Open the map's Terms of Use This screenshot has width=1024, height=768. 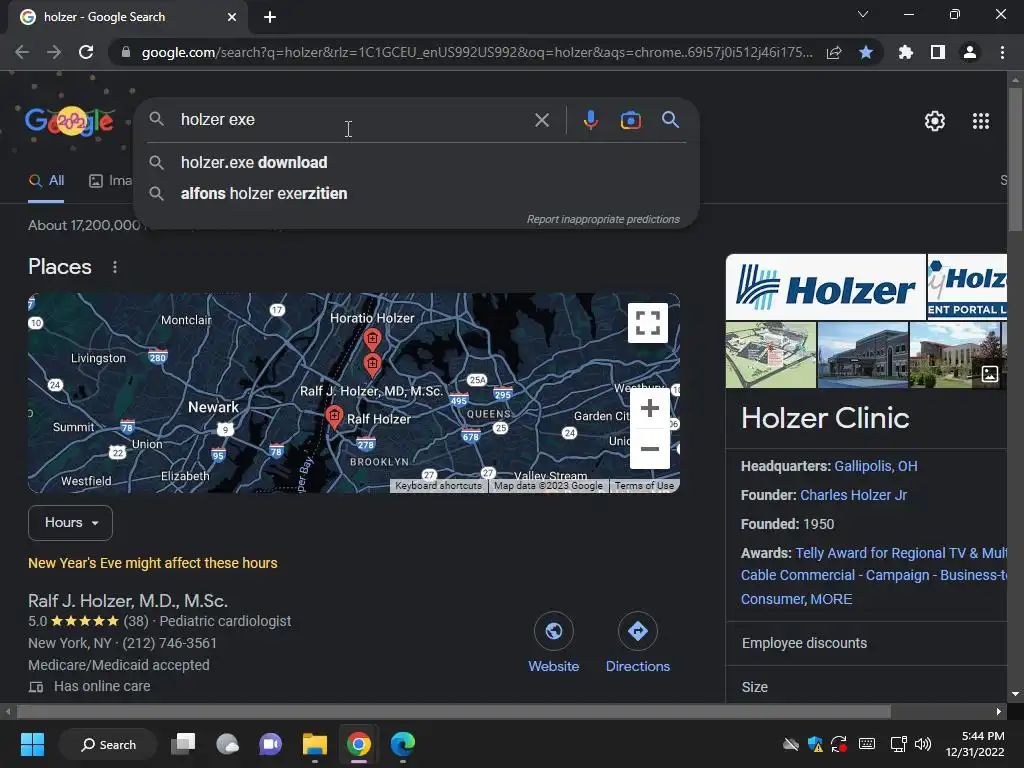645,486
